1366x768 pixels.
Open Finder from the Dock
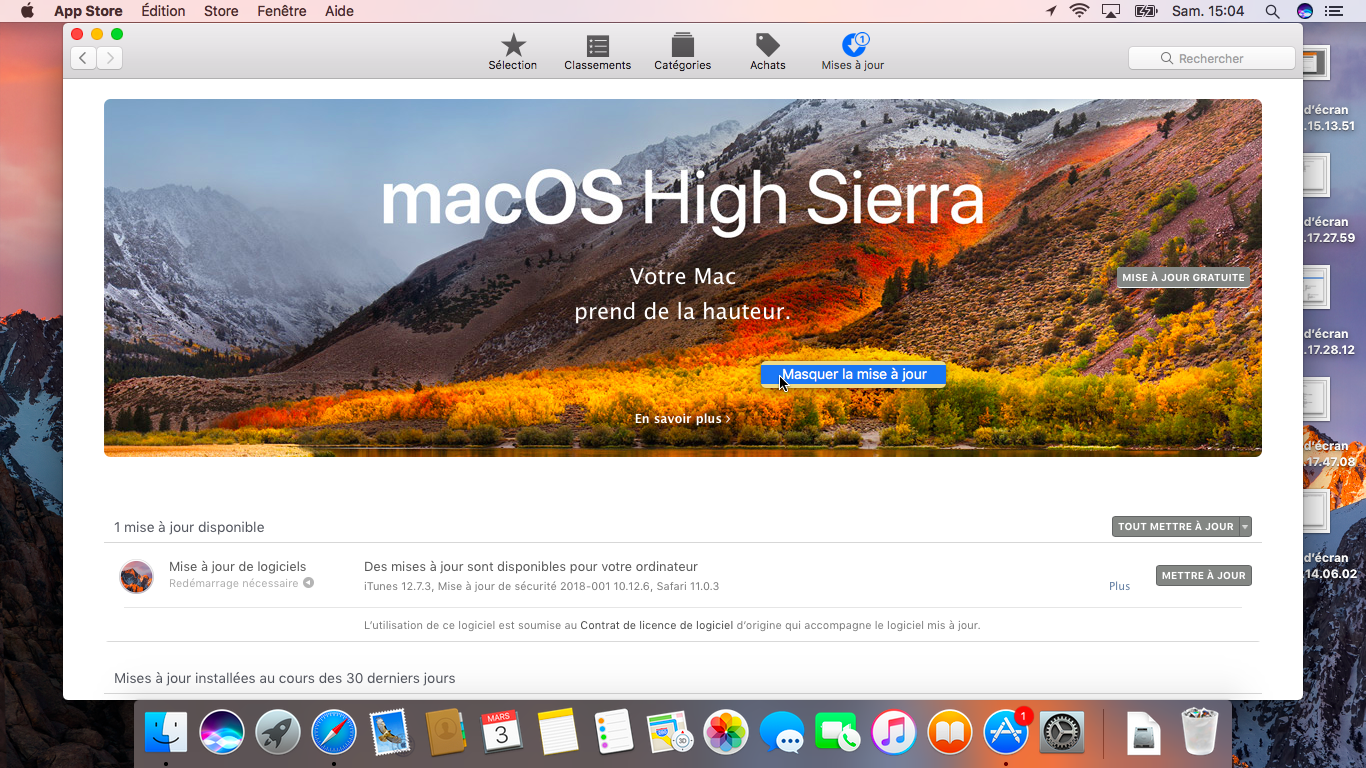pos(166,732)
